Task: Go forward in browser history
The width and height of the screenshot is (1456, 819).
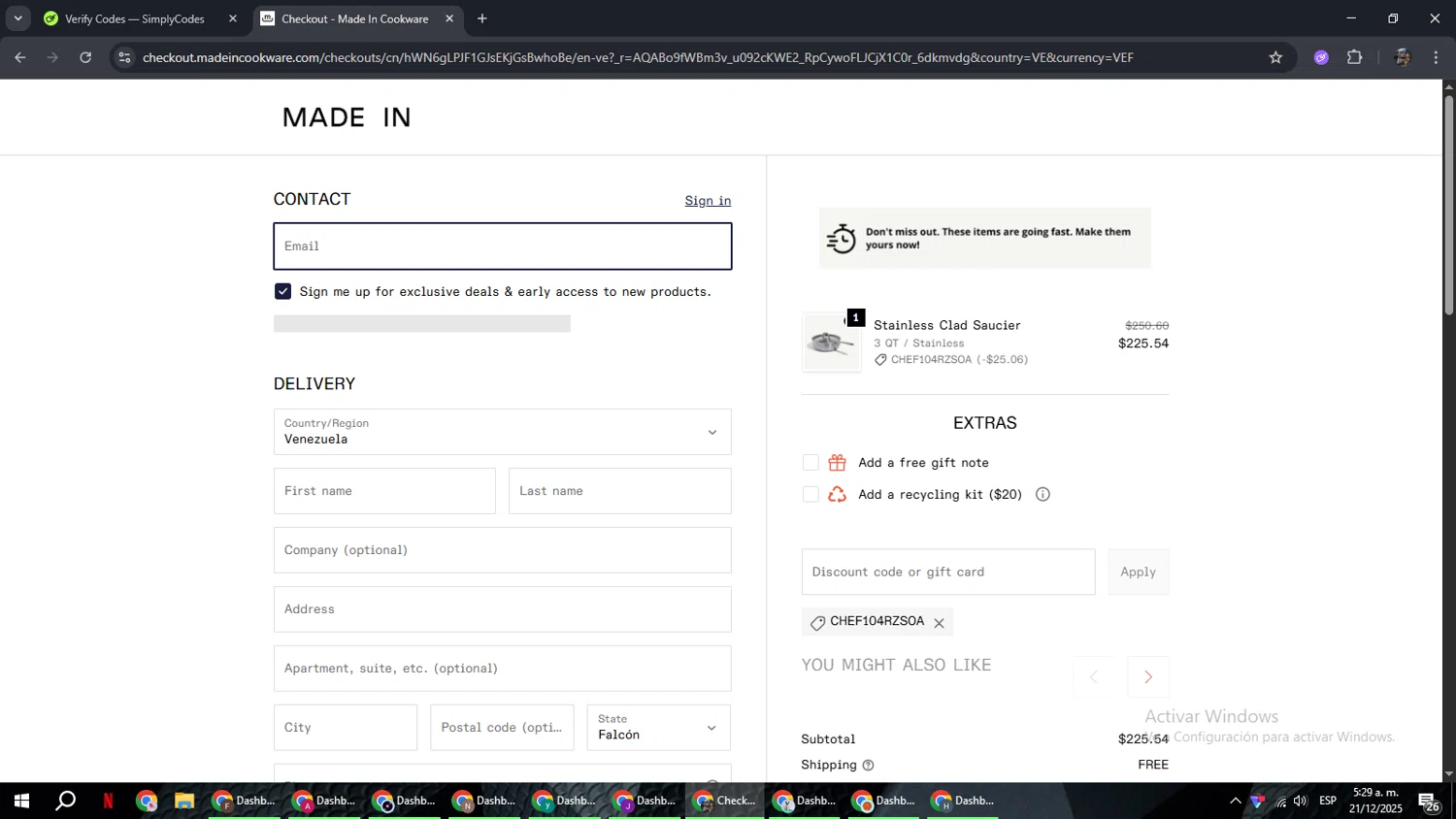Action: (52, 57)
